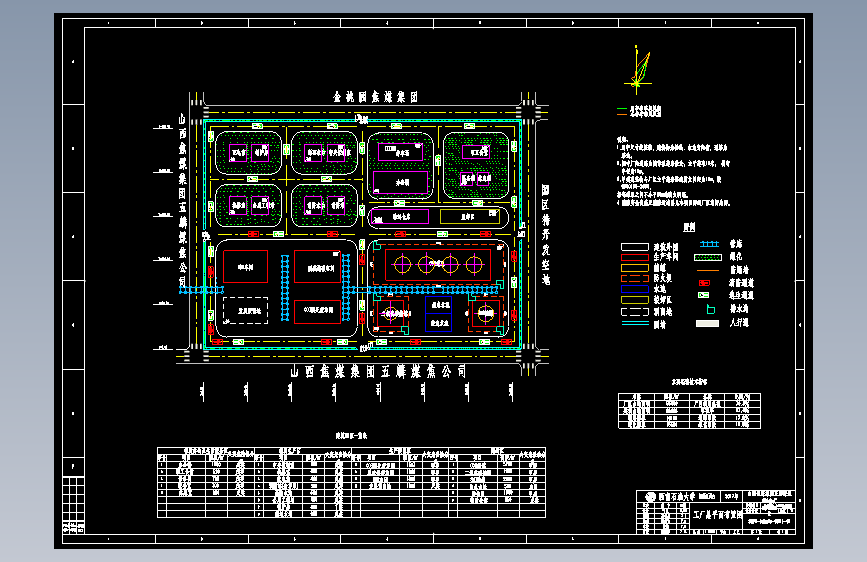Select the cyan drainage ditch legend symbol

[711, 309]
